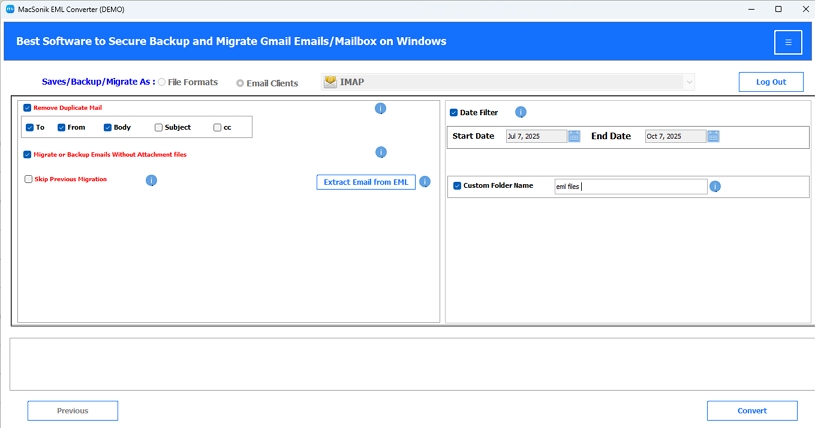Click info icon beside Custom Folder Name field
Viewport: 815px width, 428px height.
click(715, 186)
